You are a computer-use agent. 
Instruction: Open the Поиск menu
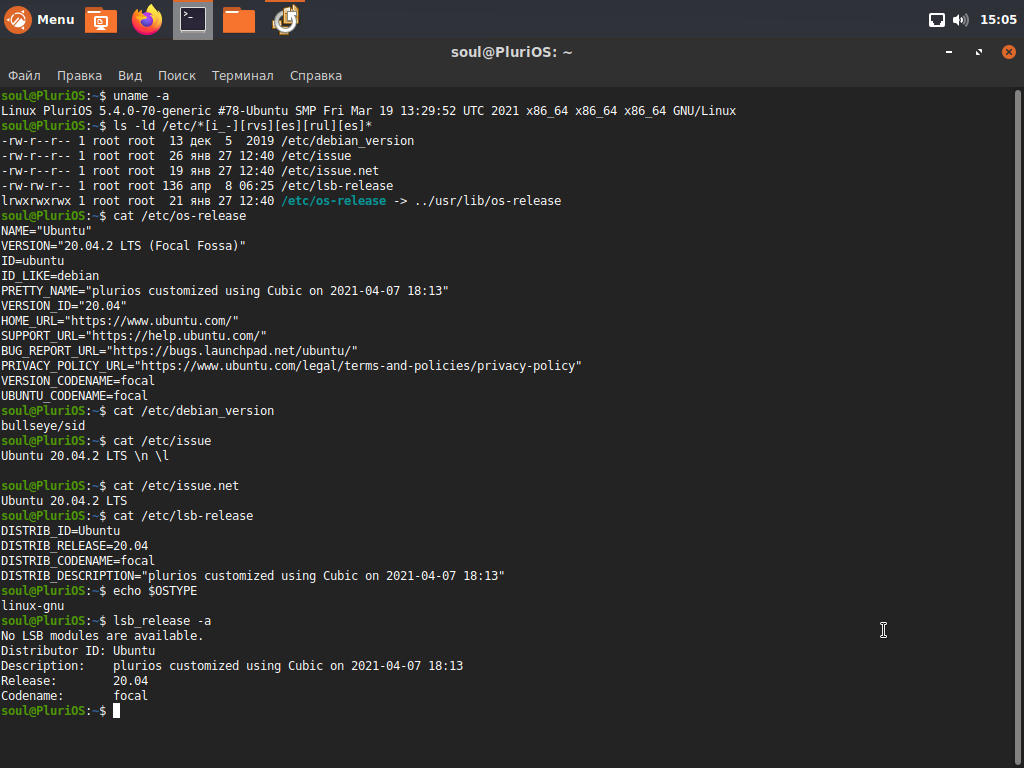pos(177,76)
